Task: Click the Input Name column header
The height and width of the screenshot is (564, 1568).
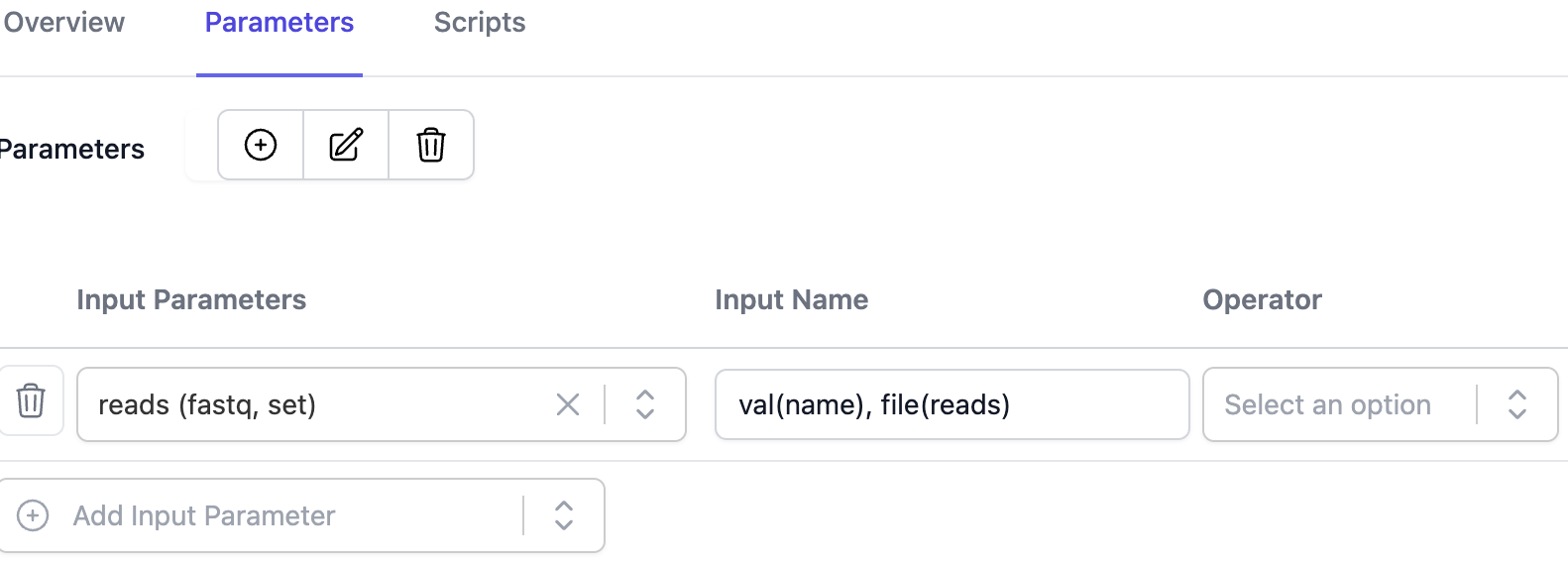Action: coord(791,299)
